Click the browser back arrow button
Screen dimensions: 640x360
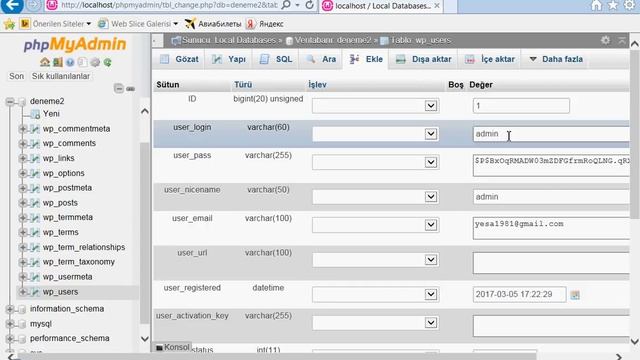point(12,5)
